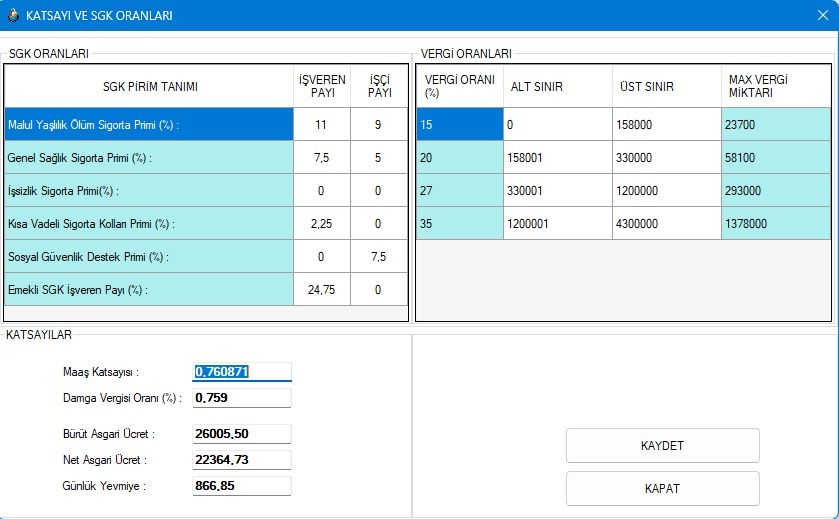Click the 15 percent tax rate cell
The width and height of the screenshot is (839, 519).
[459, 125]
